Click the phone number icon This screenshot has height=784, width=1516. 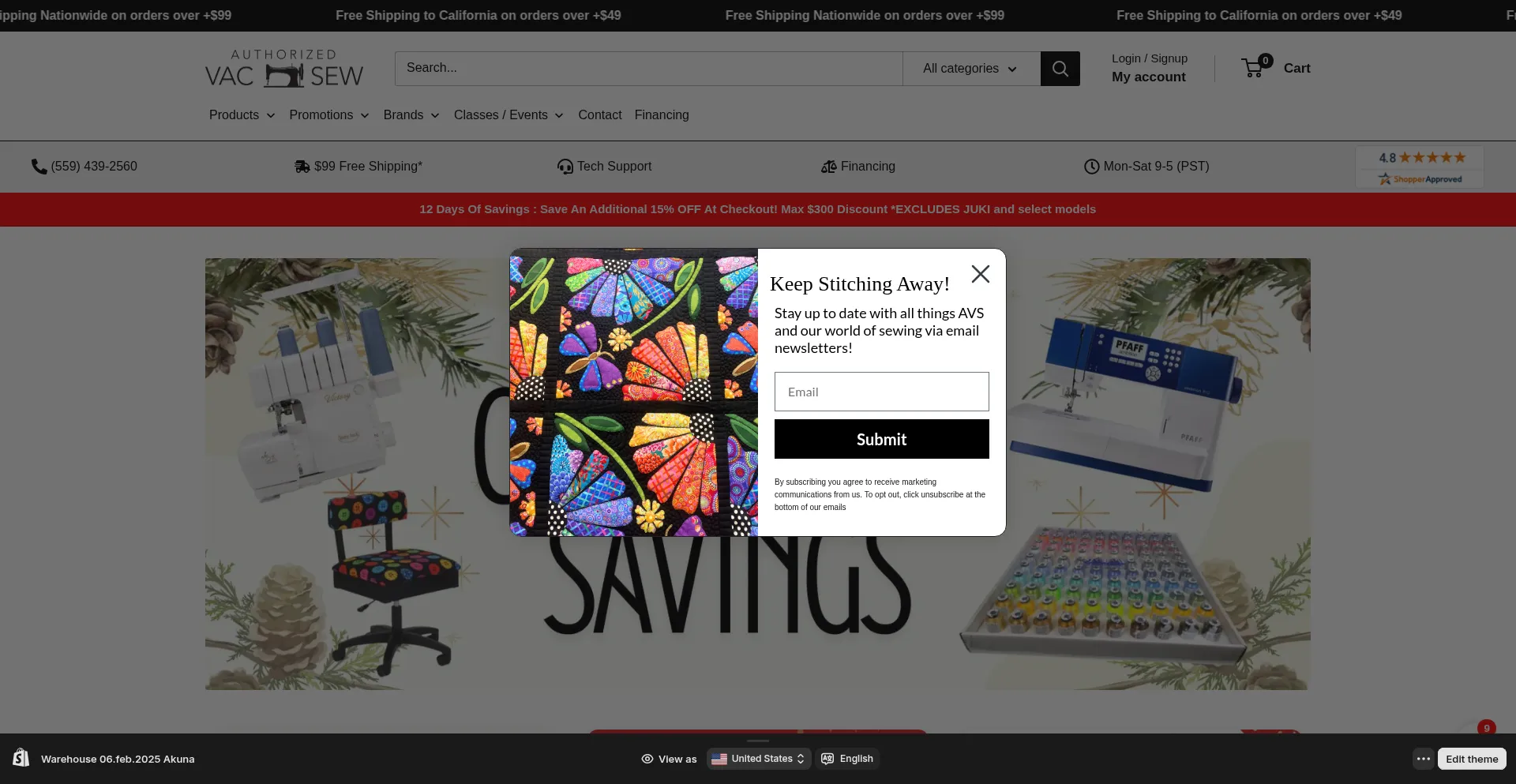39,167
